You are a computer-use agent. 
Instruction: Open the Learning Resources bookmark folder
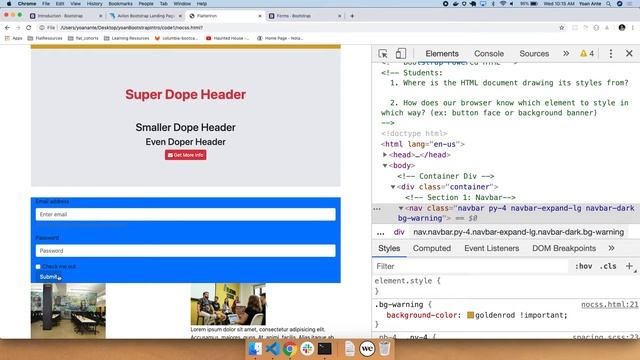click(x=127, y=38)
